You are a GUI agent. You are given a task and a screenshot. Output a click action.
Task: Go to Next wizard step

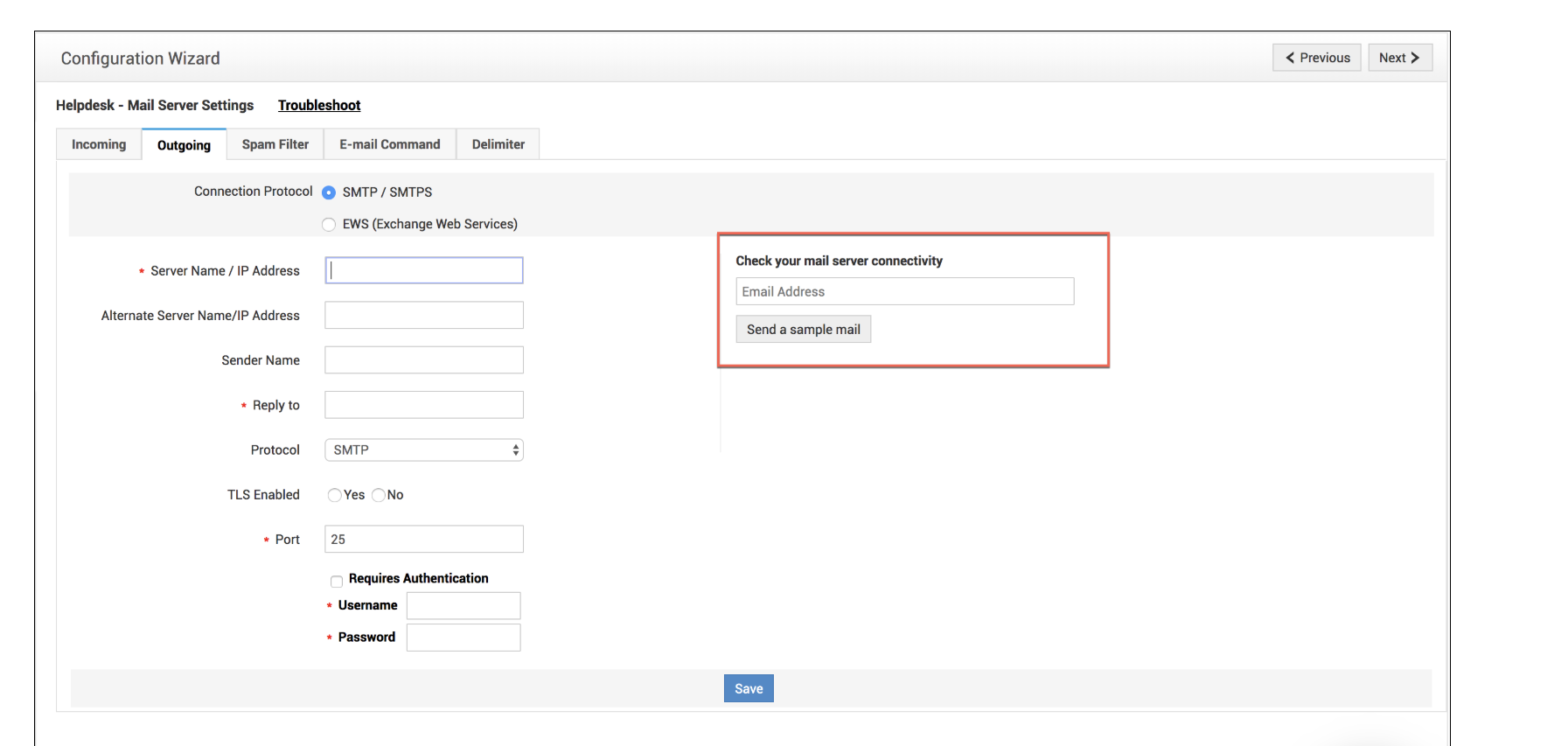pos(1399,58)
